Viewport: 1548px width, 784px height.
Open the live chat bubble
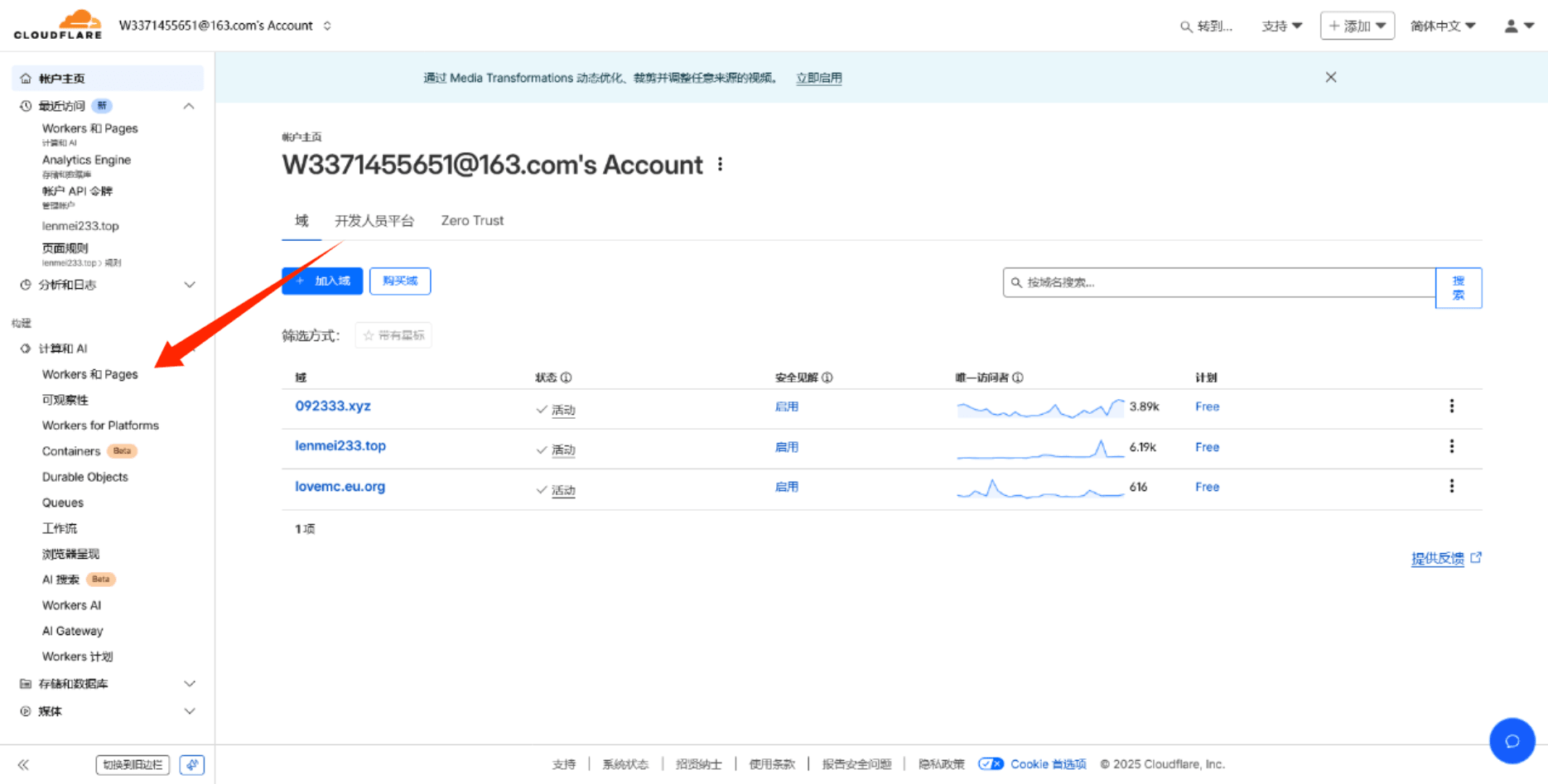[x=1512, y=741]
